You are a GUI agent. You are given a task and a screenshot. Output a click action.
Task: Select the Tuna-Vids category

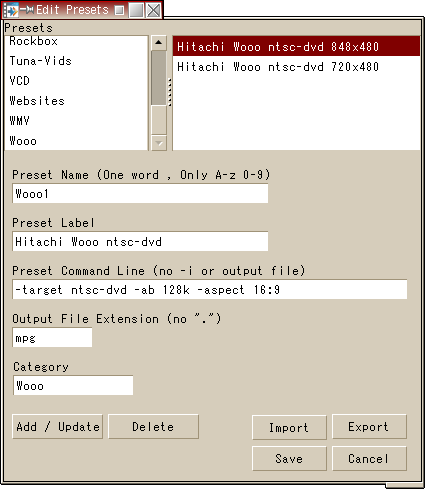76,61
